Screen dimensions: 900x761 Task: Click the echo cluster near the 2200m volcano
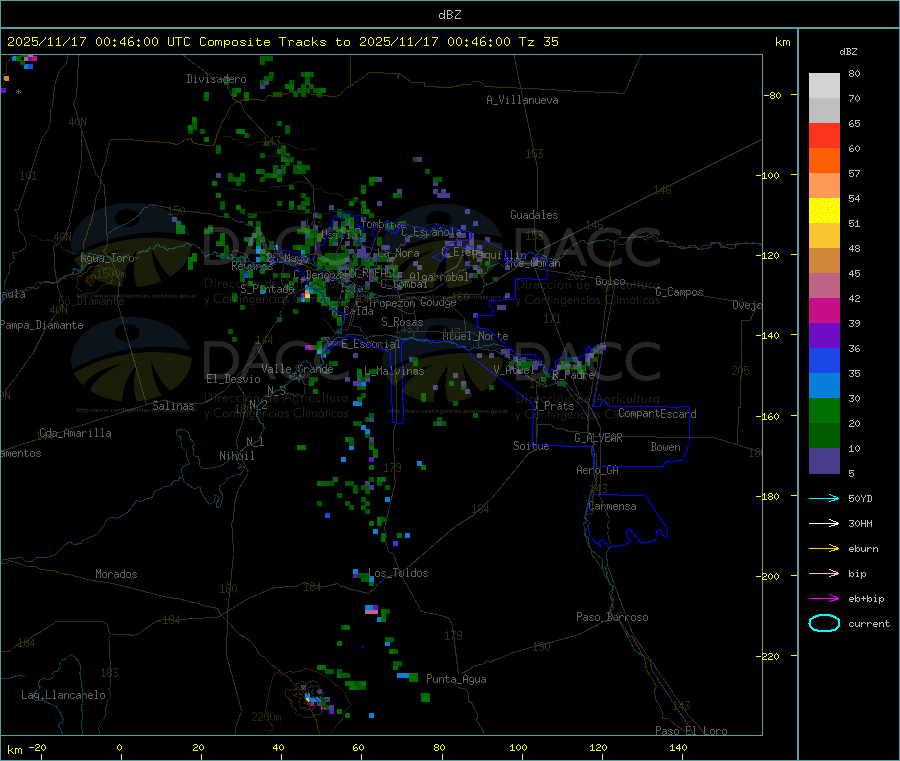coord(319,699)
